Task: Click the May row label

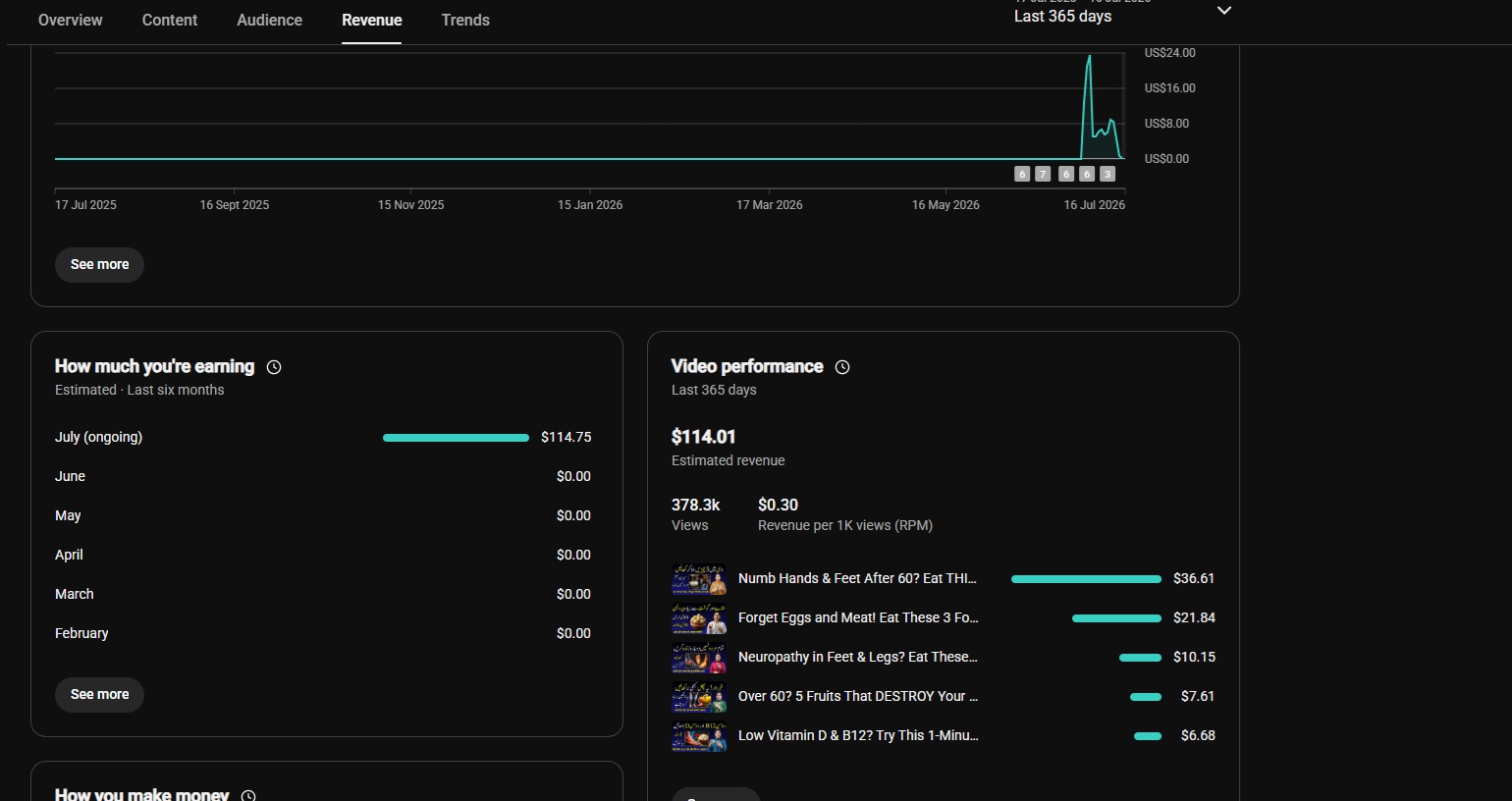Action: [x=68, y=516]
